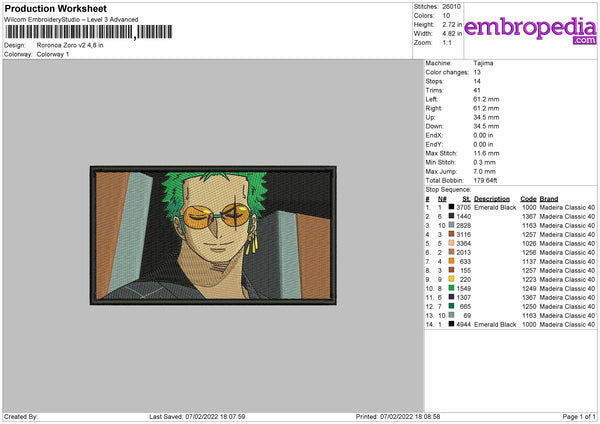600x424 pixels.
Task: Select the dark green swatch in the 665 row
Action: [451, 306]
